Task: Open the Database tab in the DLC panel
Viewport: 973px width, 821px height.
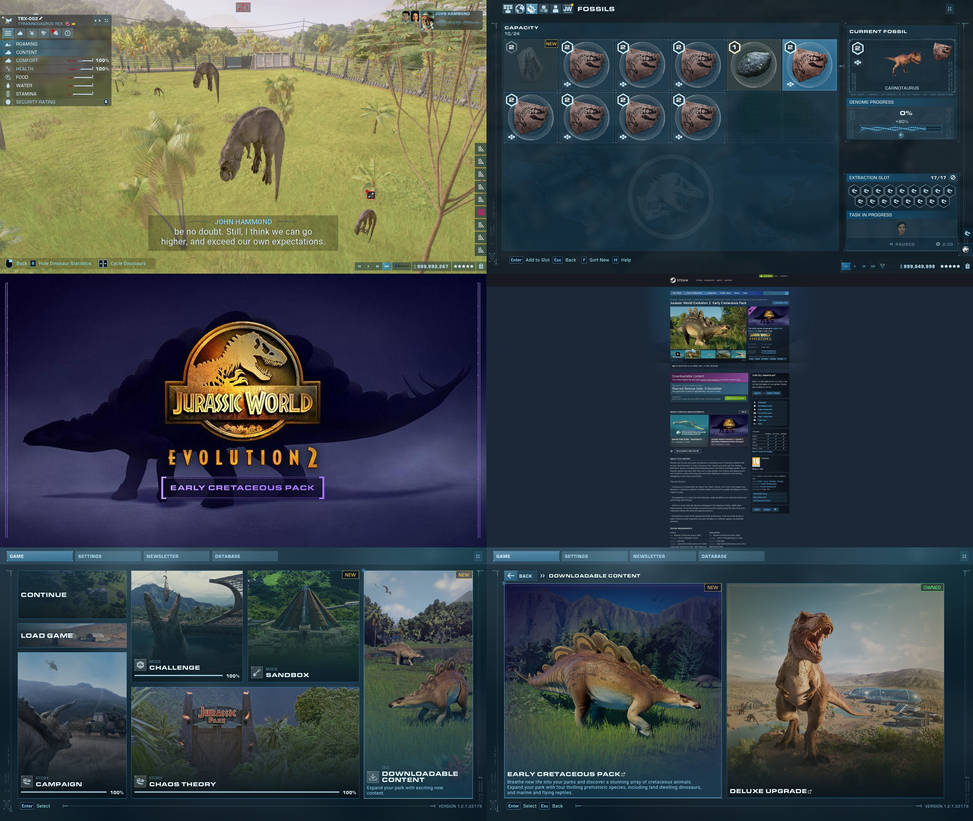Action: click(x=731, y=556)
